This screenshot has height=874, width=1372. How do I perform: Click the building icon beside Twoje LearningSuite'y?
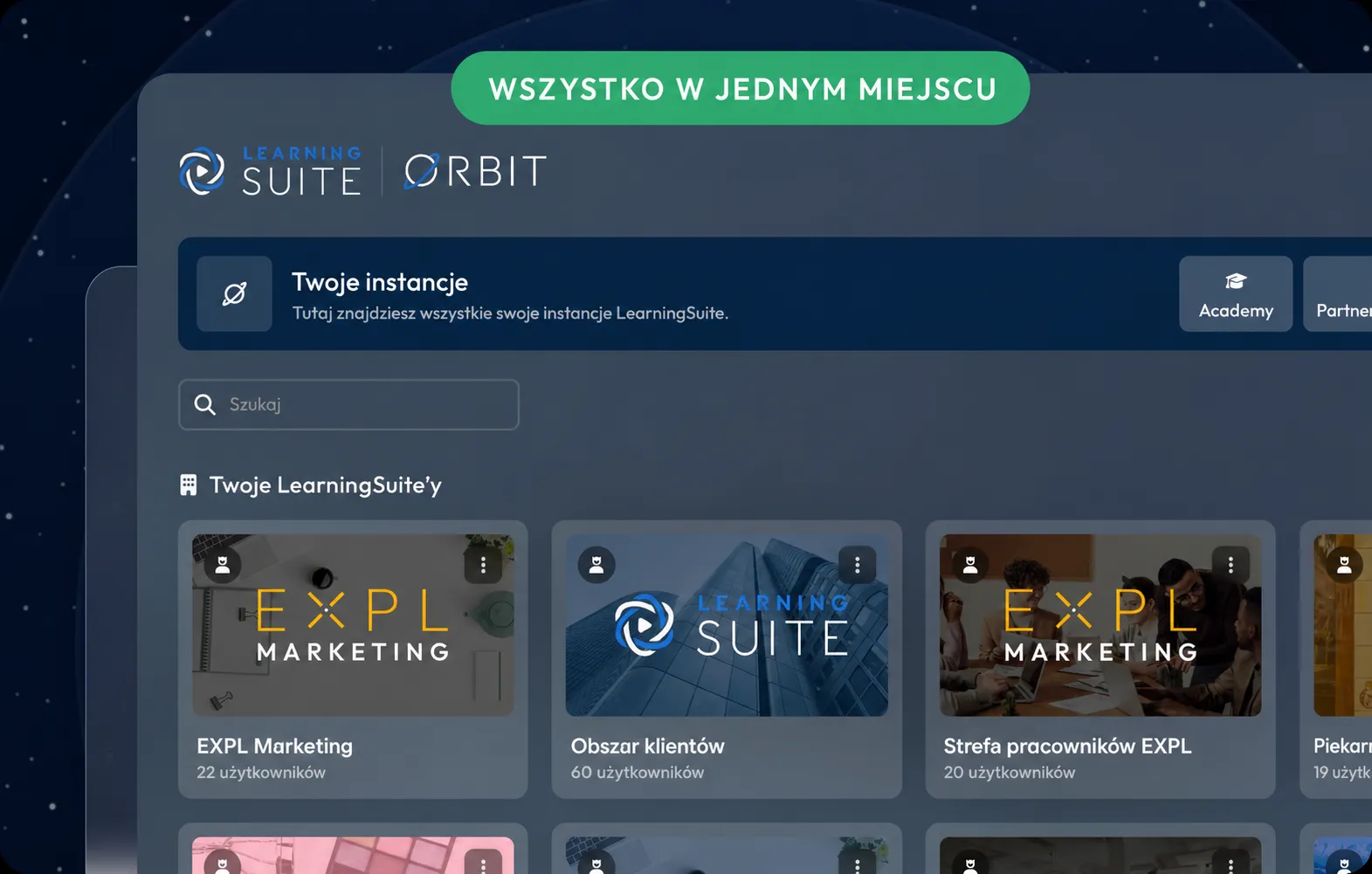pos(188,485)
